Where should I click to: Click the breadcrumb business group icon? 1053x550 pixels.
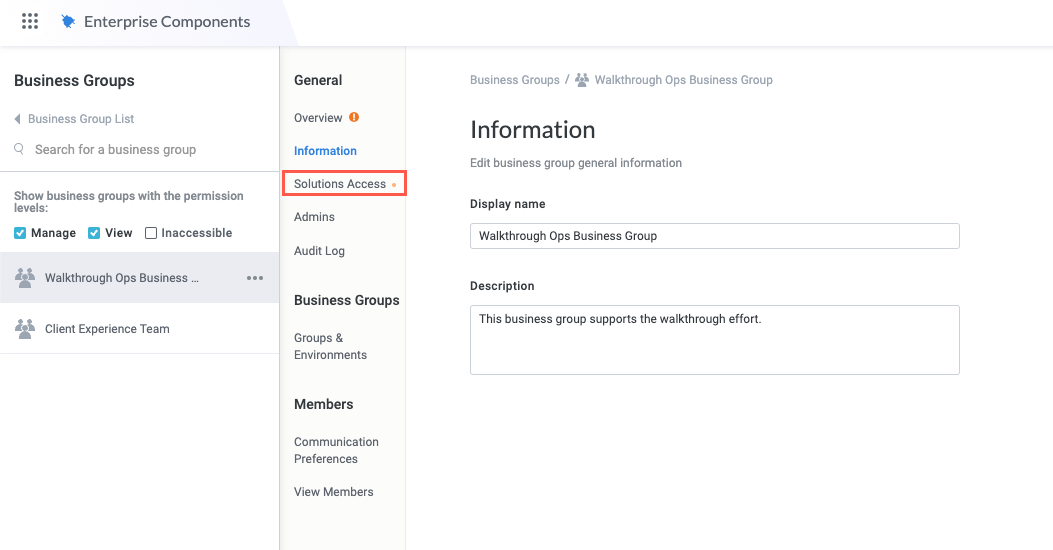coord(582,80)
